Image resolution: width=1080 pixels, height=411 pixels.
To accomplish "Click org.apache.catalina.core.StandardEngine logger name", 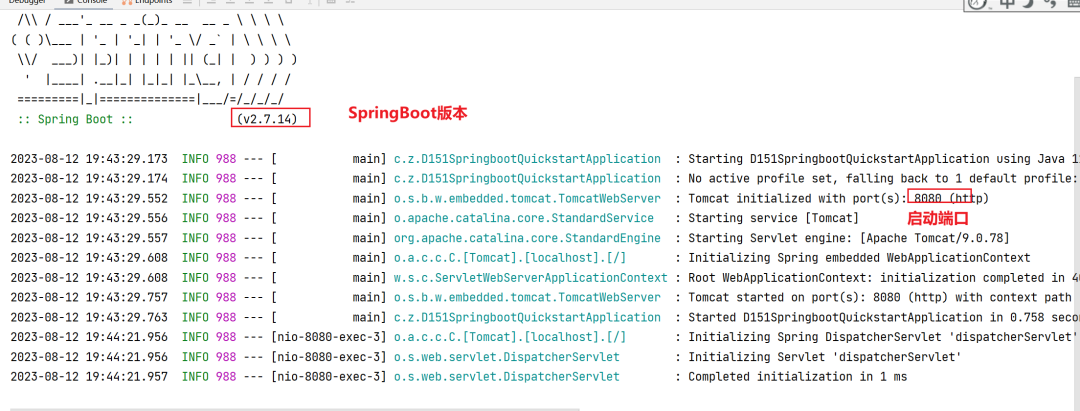I will tap(527, 238).
